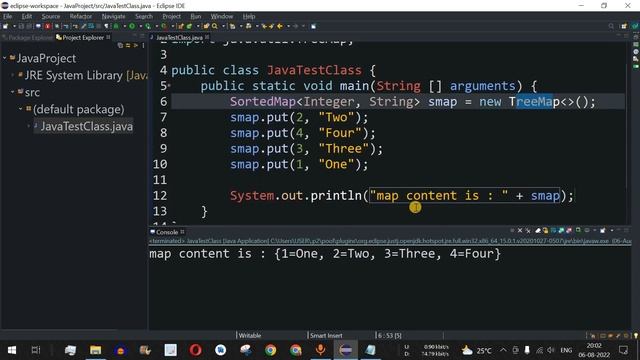
Task: Click the New file toolbar icon
Action: click(5, 26)
